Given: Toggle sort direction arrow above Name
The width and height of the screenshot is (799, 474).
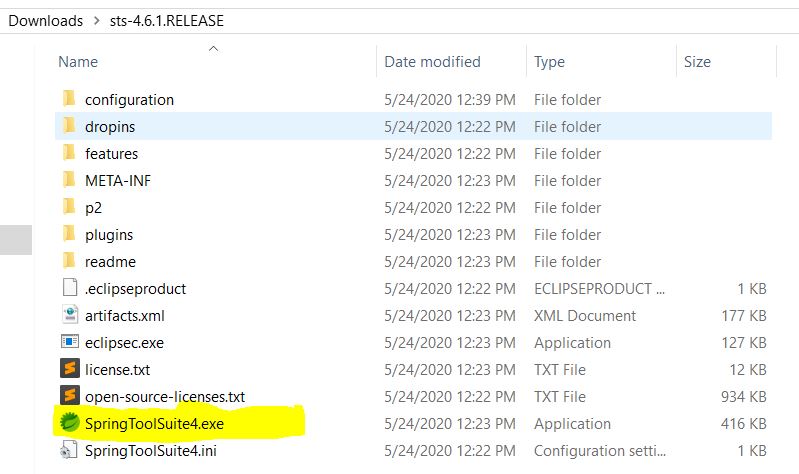Looking at the screenshot, I should pos(214,48).
